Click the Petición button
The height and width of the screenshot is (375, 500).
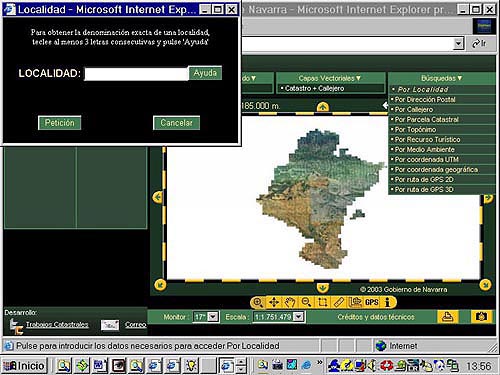pos(60,123)
